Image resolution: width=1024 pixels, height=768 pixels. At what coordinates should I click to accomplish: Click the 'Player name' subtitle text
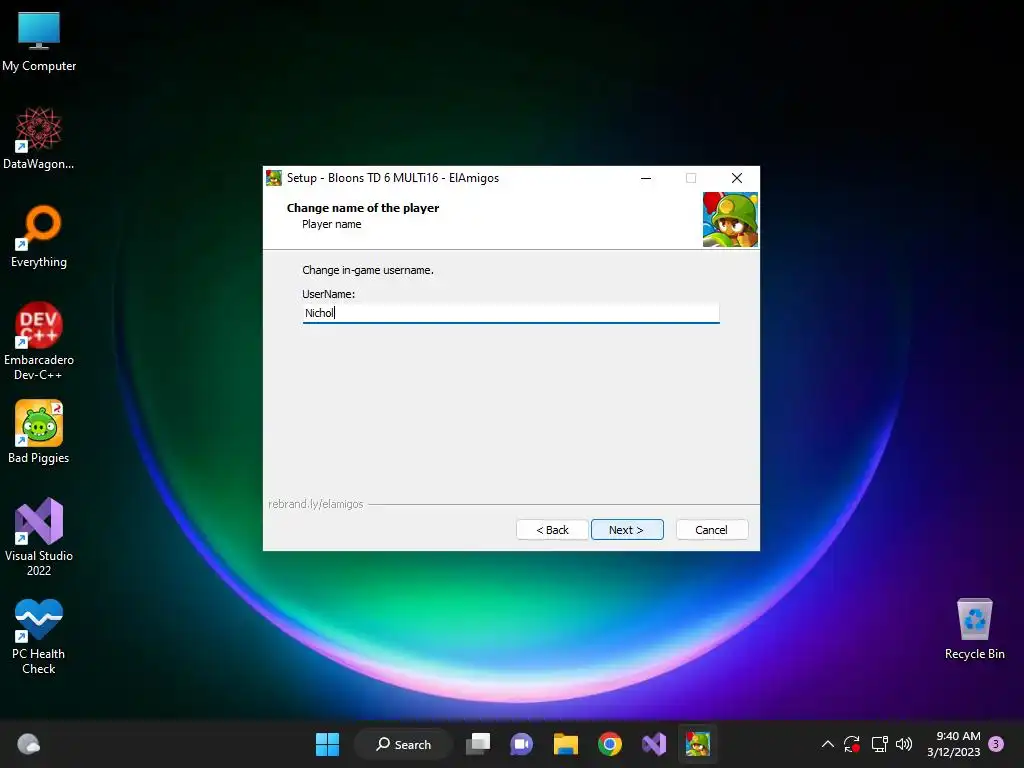point(331,224)
